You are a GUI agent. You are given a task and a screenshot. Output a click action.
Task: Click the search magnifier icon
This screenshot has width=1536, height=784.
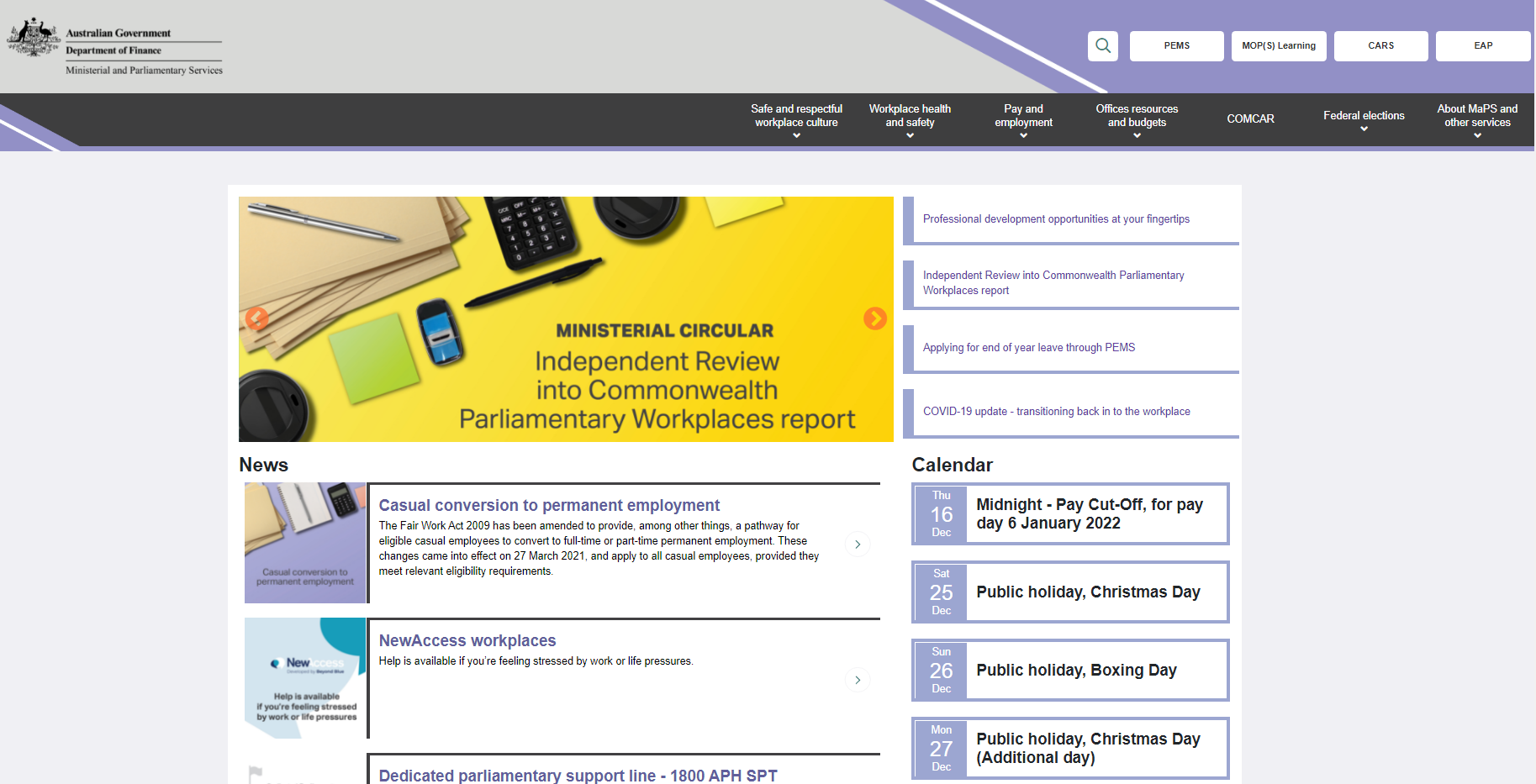pyautogui.click(x=1102, y=46)
